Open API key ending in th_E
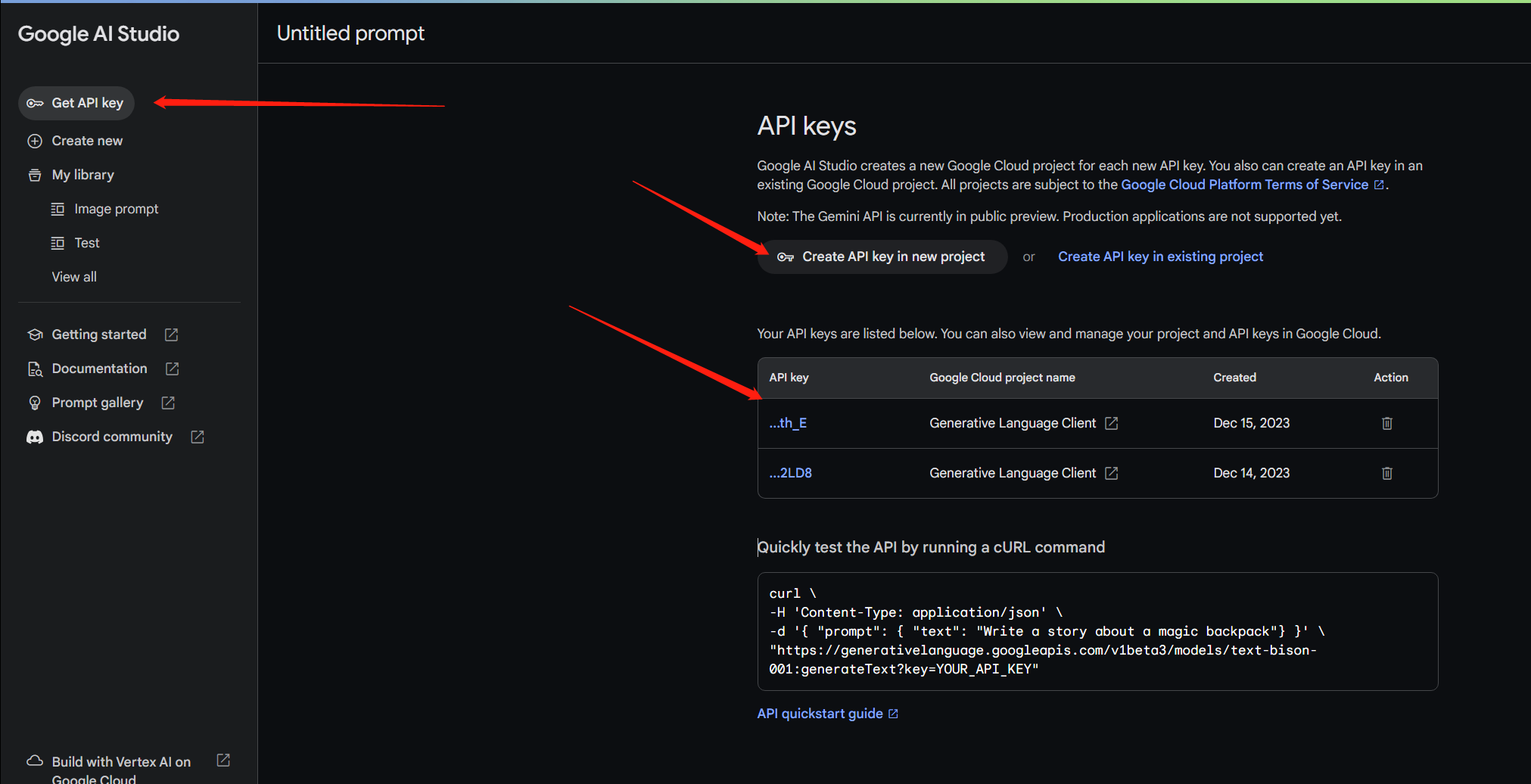 [x=788, y=423]
